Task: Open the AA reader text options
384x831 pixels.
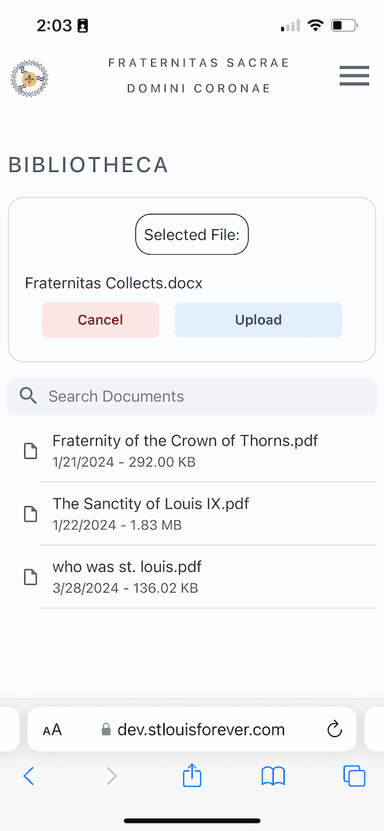Action: [52, 730]
